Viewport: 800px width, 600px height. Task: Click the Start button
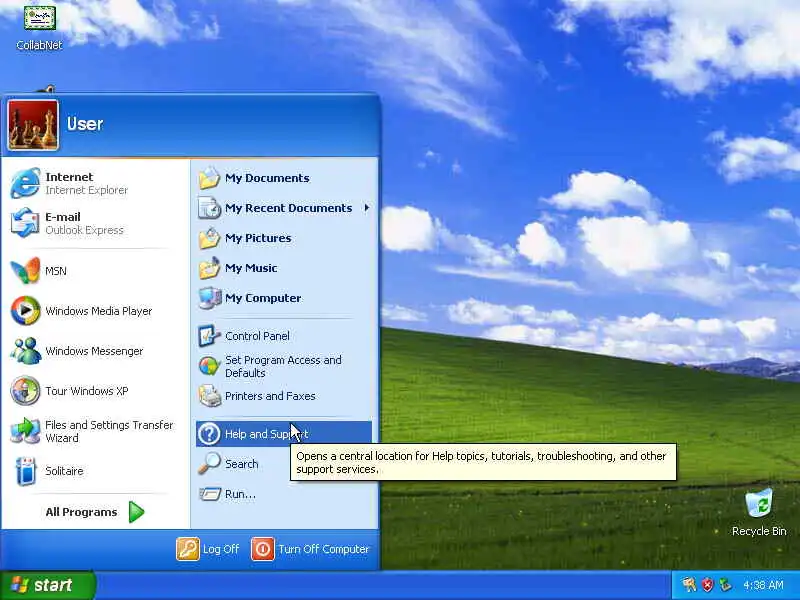[47, 585]
